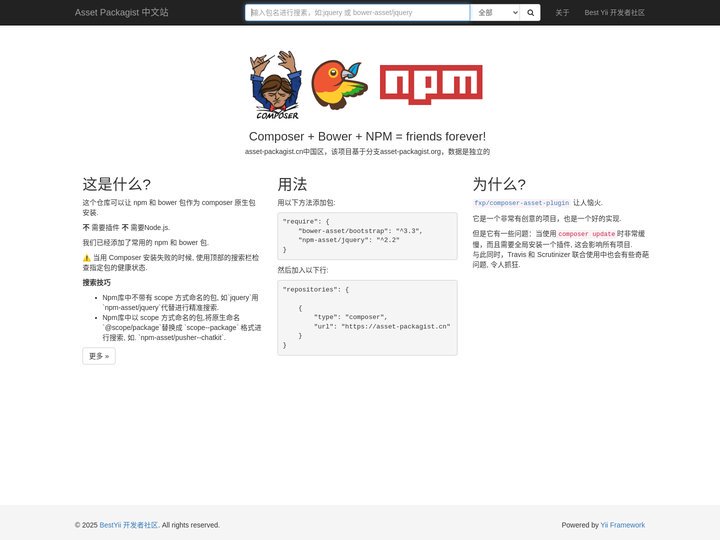Image resolution: width=720 pixels, height=540 pixels.
Task: Click the 这是什么? heading
Action: 117,184
